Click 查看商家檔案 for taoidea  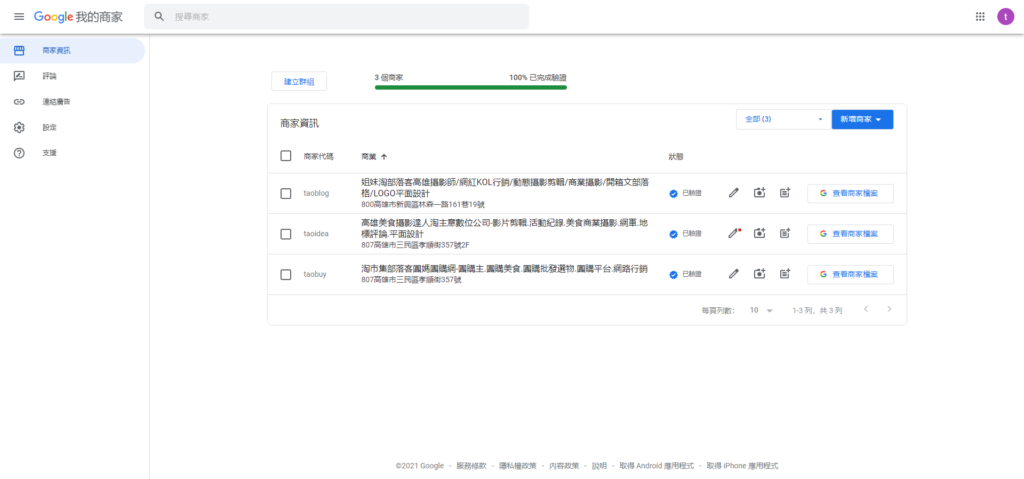pyautogui.click(x=850, y=233)
